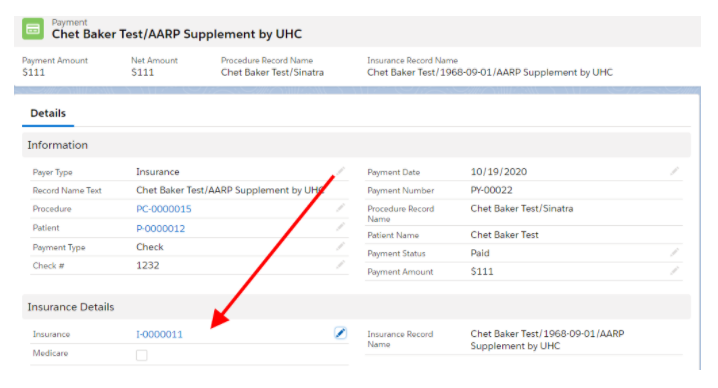Open patient link P-0000012

pos(161,229)
